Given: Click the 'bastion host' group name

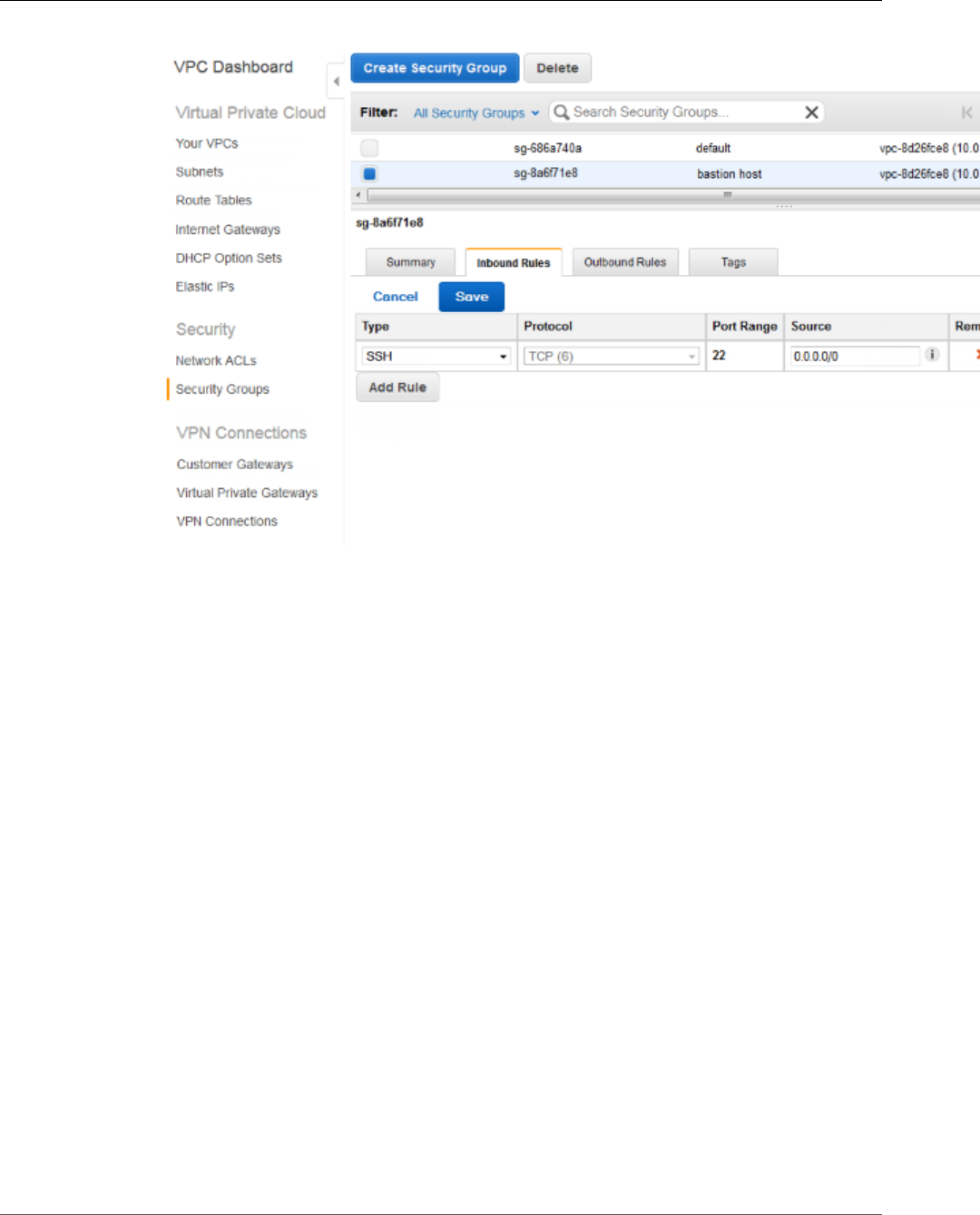Looking at the screenshot, I should [730, 174].
